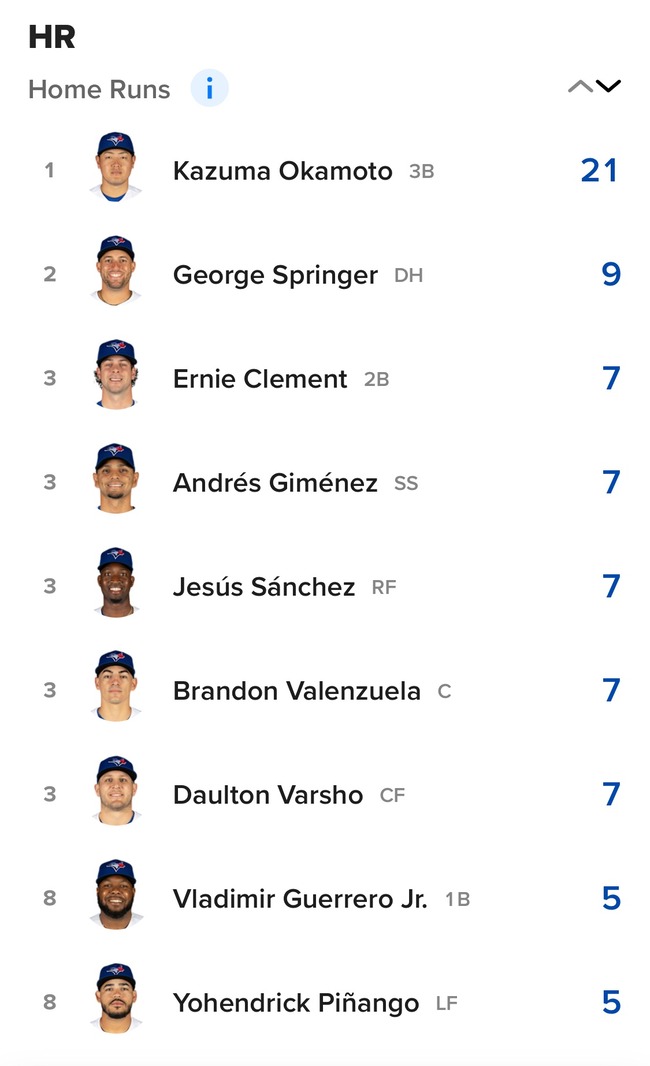Tap Brandon Valenzuela's headshot image
This screenshot has height=1066, width=650.
116,687
